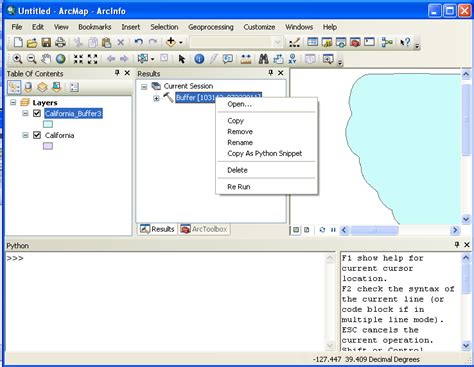Viewport: 474px width, 367px height.
Task: Expand the Buffer result entry
Action: 156,98
